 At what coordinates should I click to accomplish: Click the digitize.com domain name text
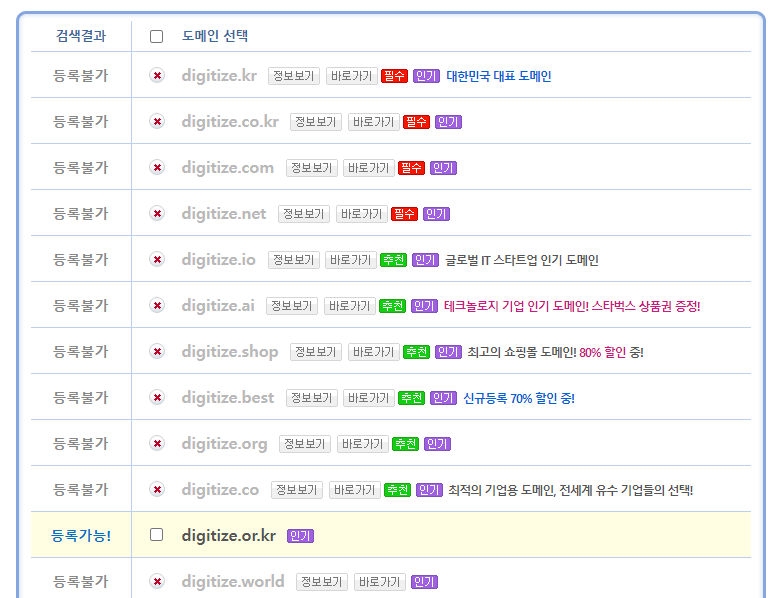[228, 168]
